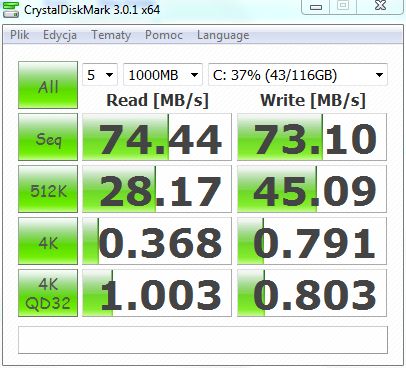Click the Read [MB/s] column header
Viewport: 406px width, 368px height.
[x=157, y=100]
